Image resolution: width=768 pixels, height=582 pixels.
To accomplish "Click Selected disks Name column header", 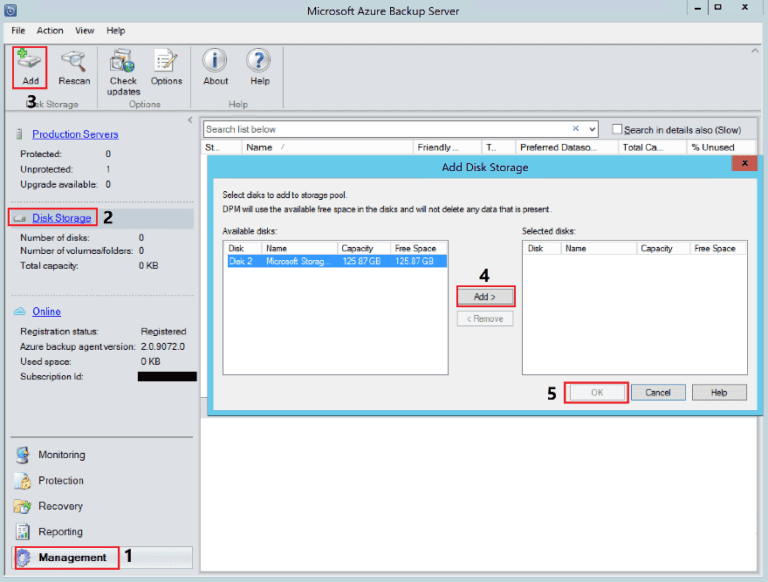I will coord(598,248).
